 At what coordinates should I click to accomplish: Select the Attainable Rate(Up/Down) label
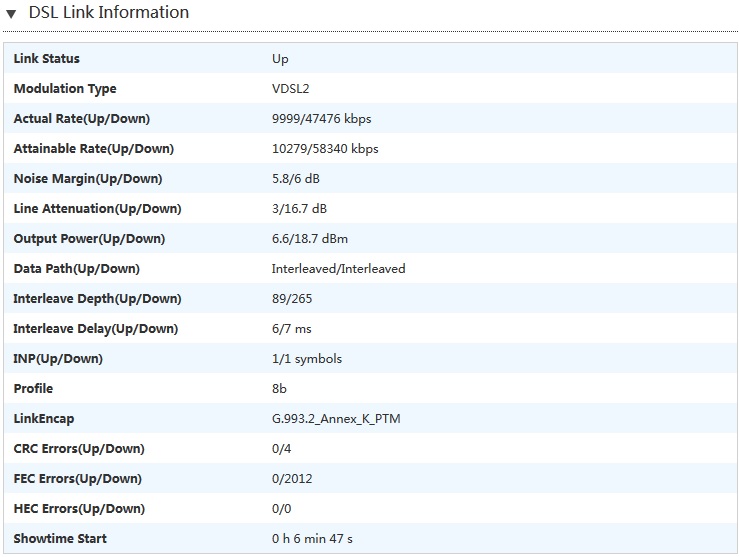click(x=93, y=149)
